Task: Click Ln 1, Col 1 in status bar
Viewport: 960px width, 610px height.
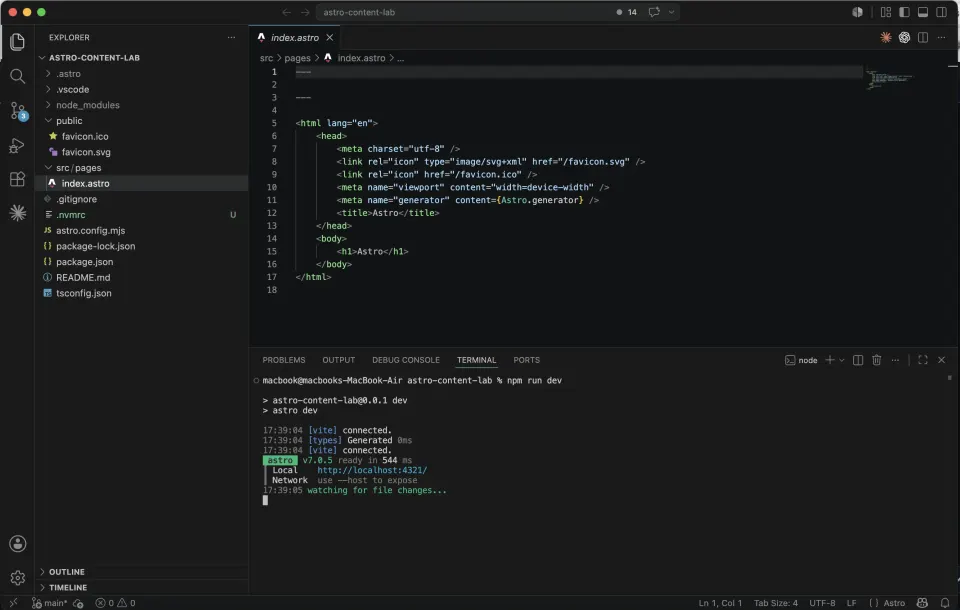Action: 720,603
